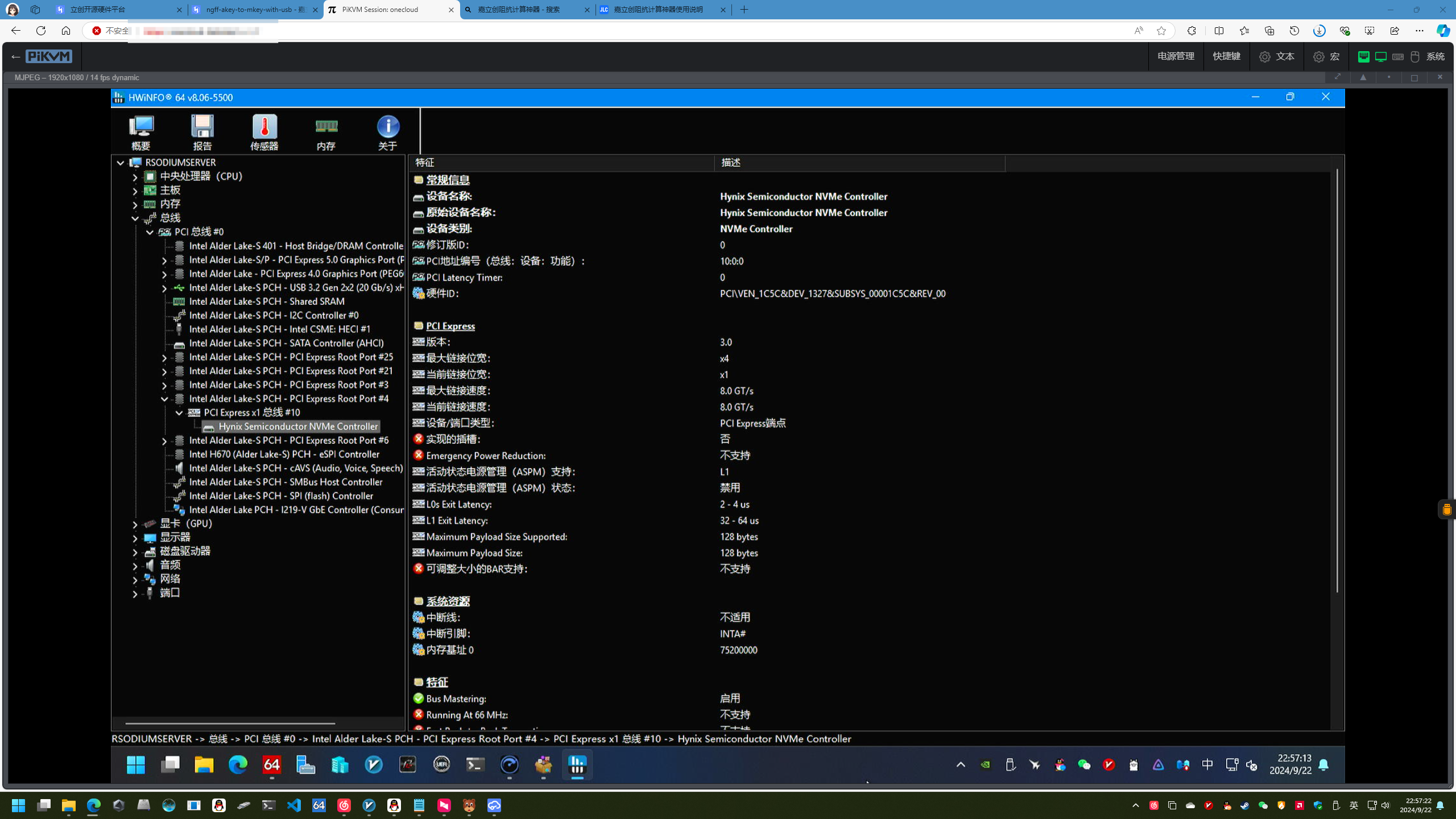Show hidden icons chevron on remote taskbar
The height and width of the screenshot is (819, 1456).
[961, 765]
